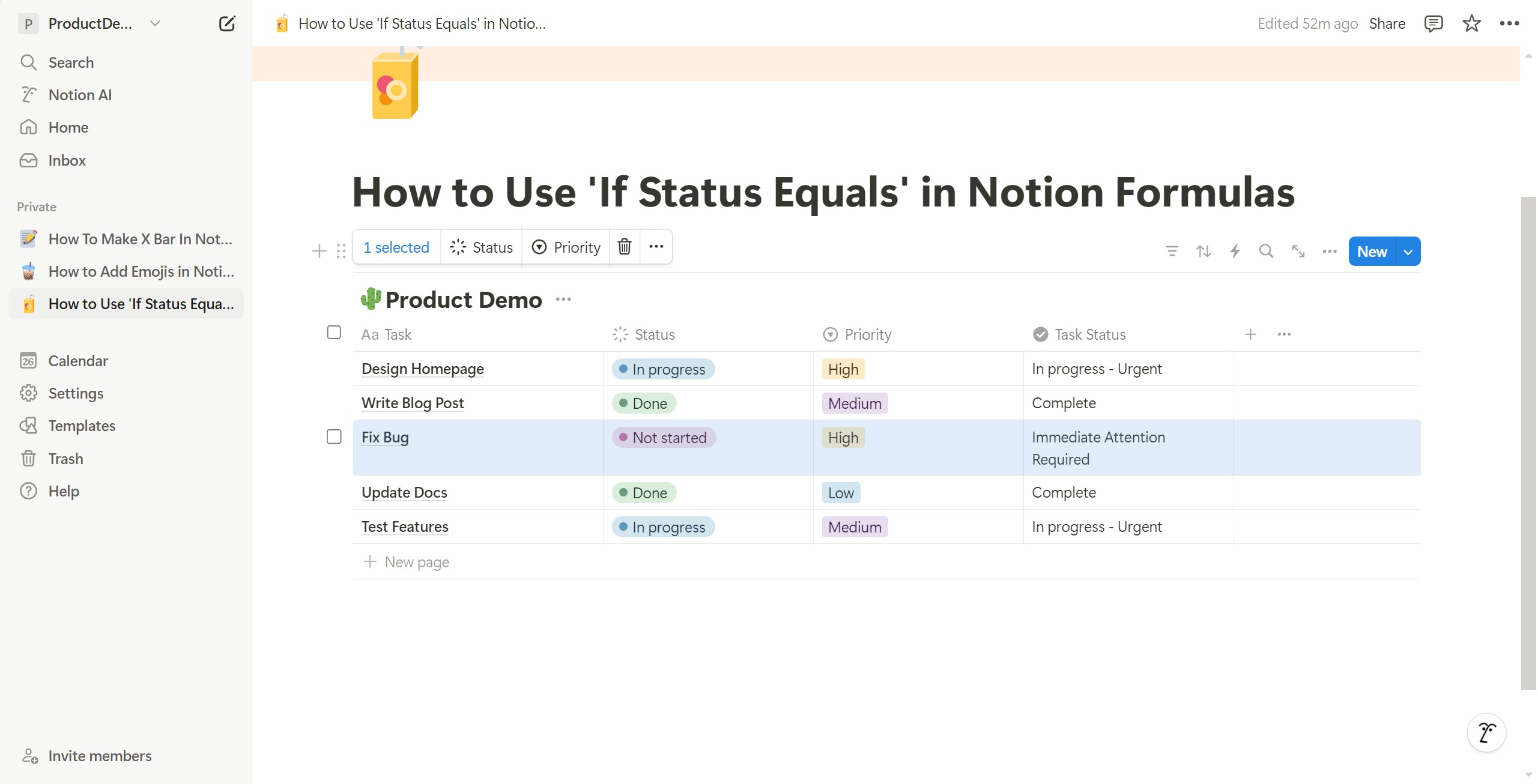This screenshot has height=784, width=1538.
Task: Change Write Blog Post status Done
Action: coord(644,403)
